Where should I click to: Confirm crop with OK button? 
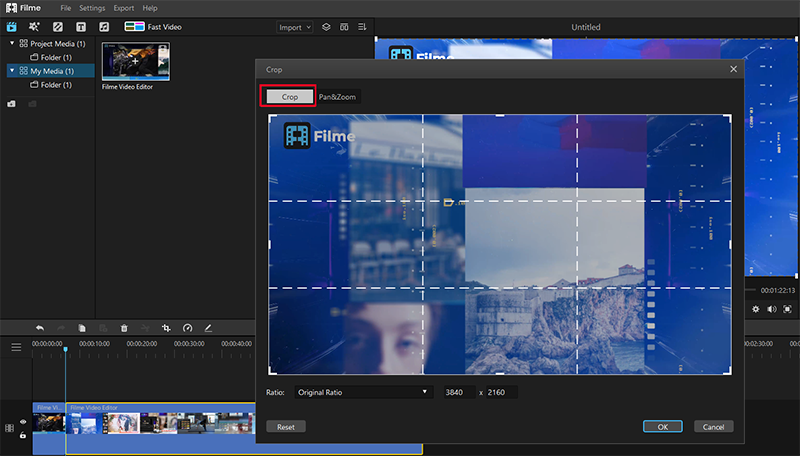click(x=662, y=427)
